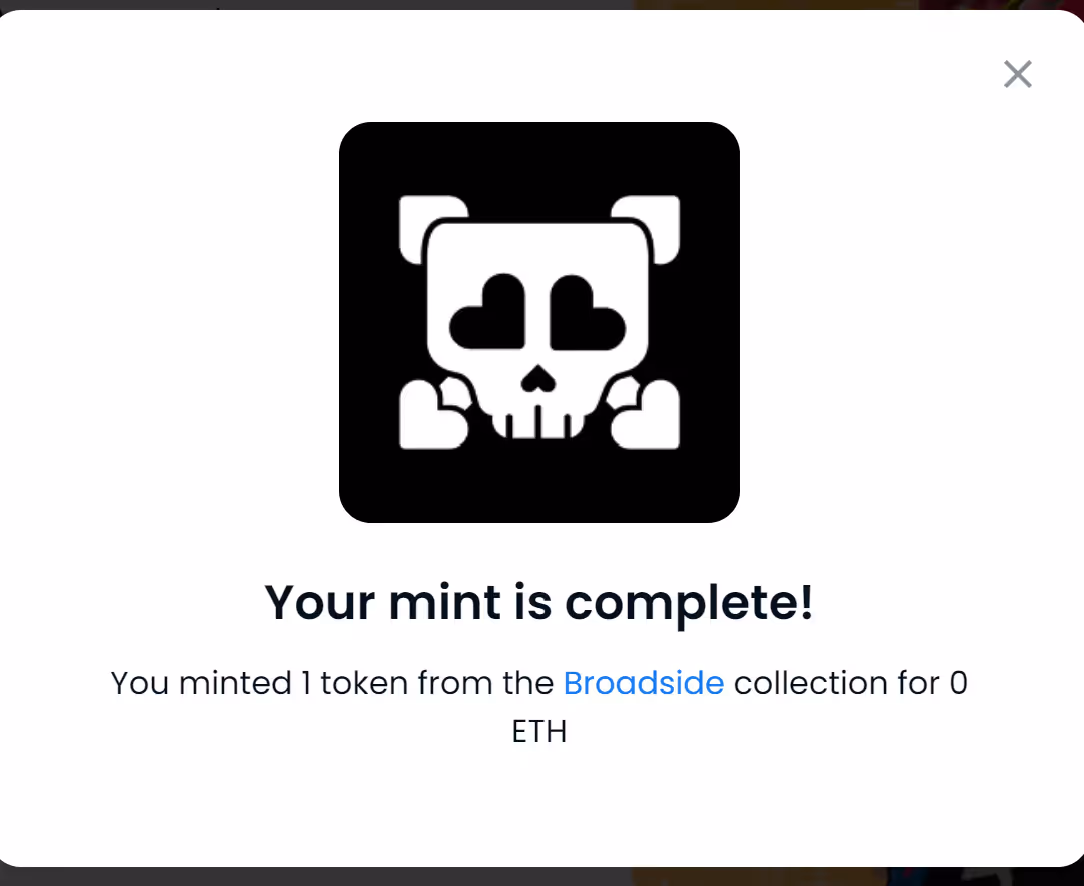Screen dimensions: 1084x886
Task: Click the "0" price amount
Action: click(x=959, y=683)
